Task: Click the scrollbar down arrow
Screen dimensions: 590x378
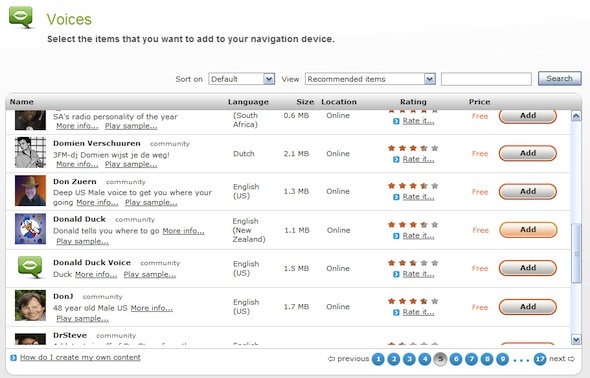Action: (576, 339)
